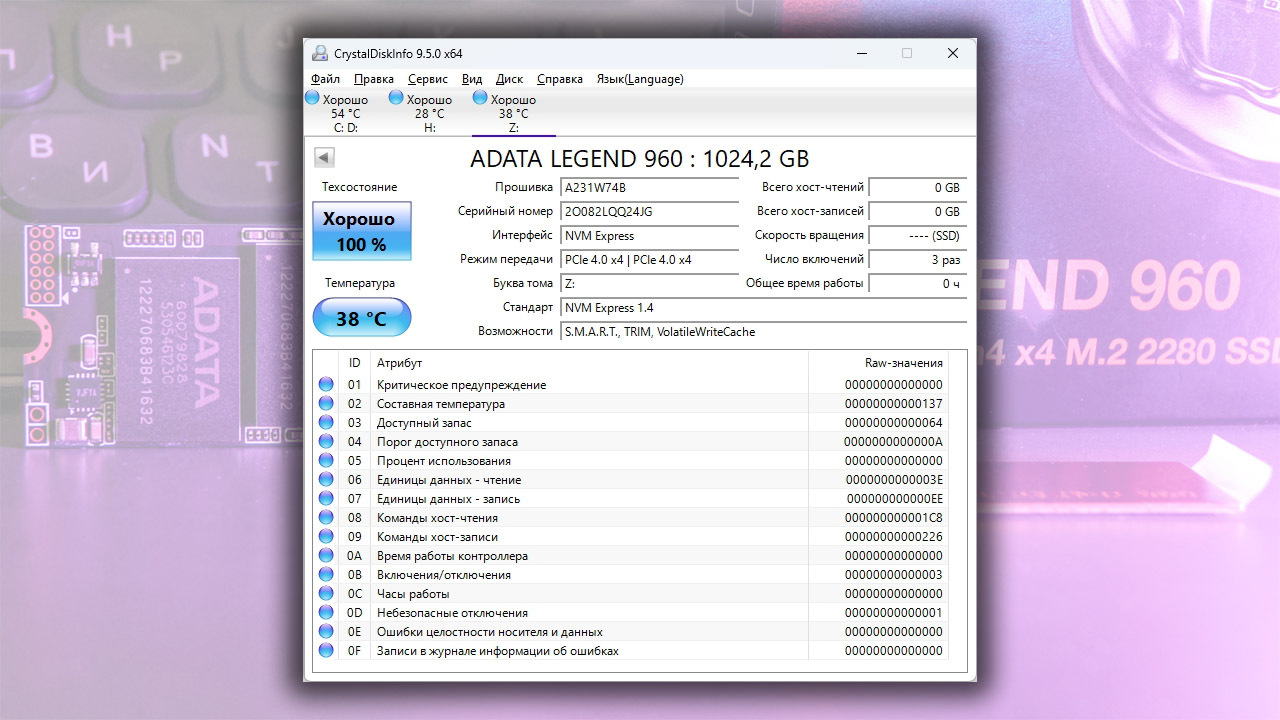1280x720 pixels.
Task: Click the 38 °C temperature button
Action: [361, 319]
